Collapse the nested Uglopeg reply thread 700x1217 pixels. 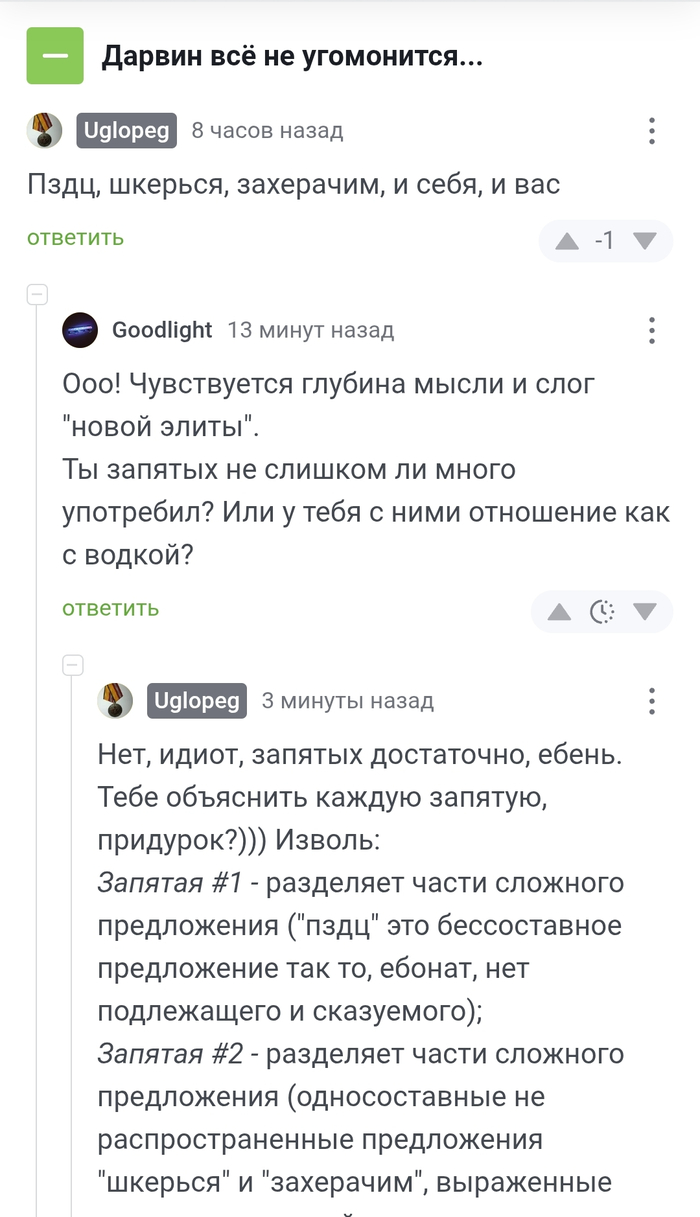pos(72,665)
